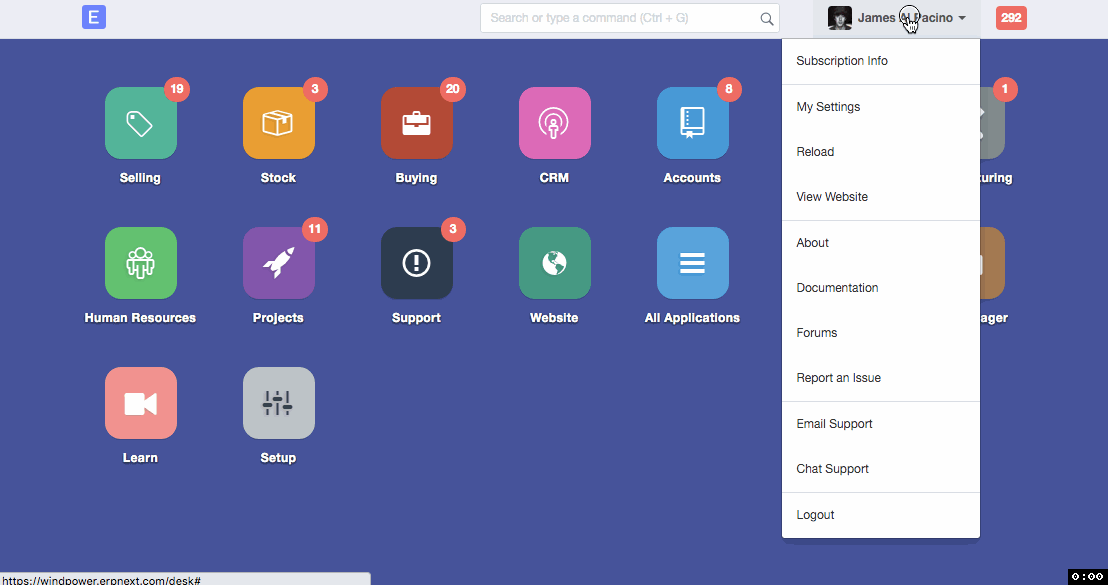Open the Setup sliders icon
Screen dimensions: 1108x585
279,403
